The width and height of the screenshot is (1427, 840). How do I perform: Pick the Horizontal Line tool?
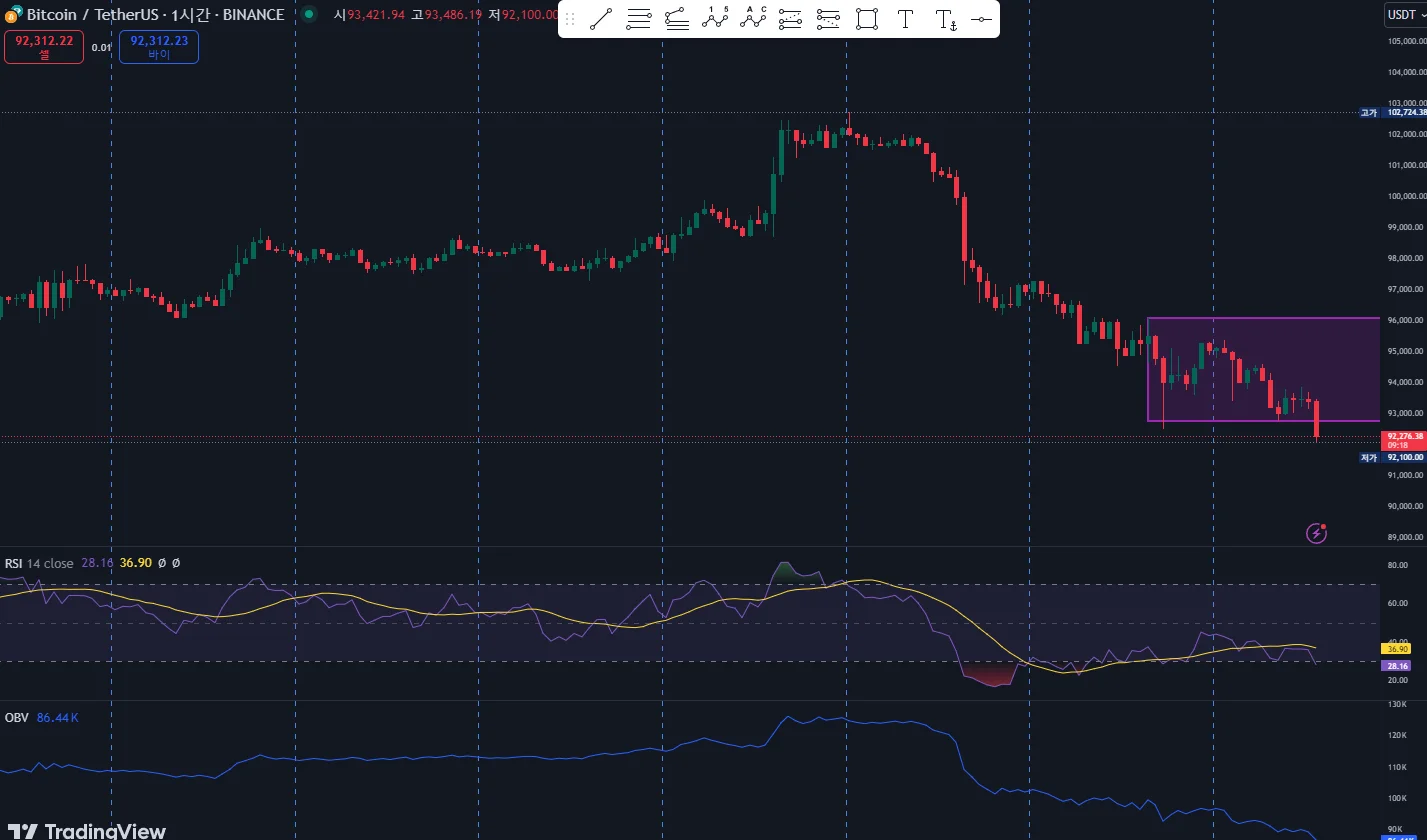(x=982, y=19)
